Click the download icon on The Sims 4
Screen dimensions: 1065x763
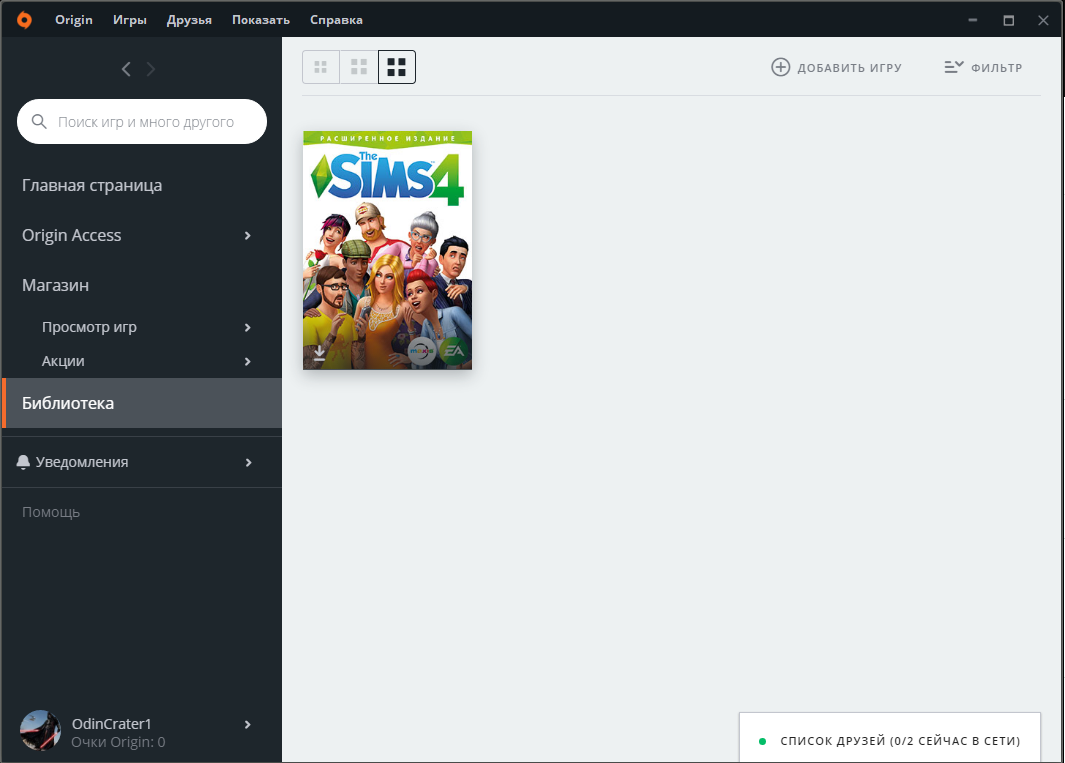coord(319,353)
